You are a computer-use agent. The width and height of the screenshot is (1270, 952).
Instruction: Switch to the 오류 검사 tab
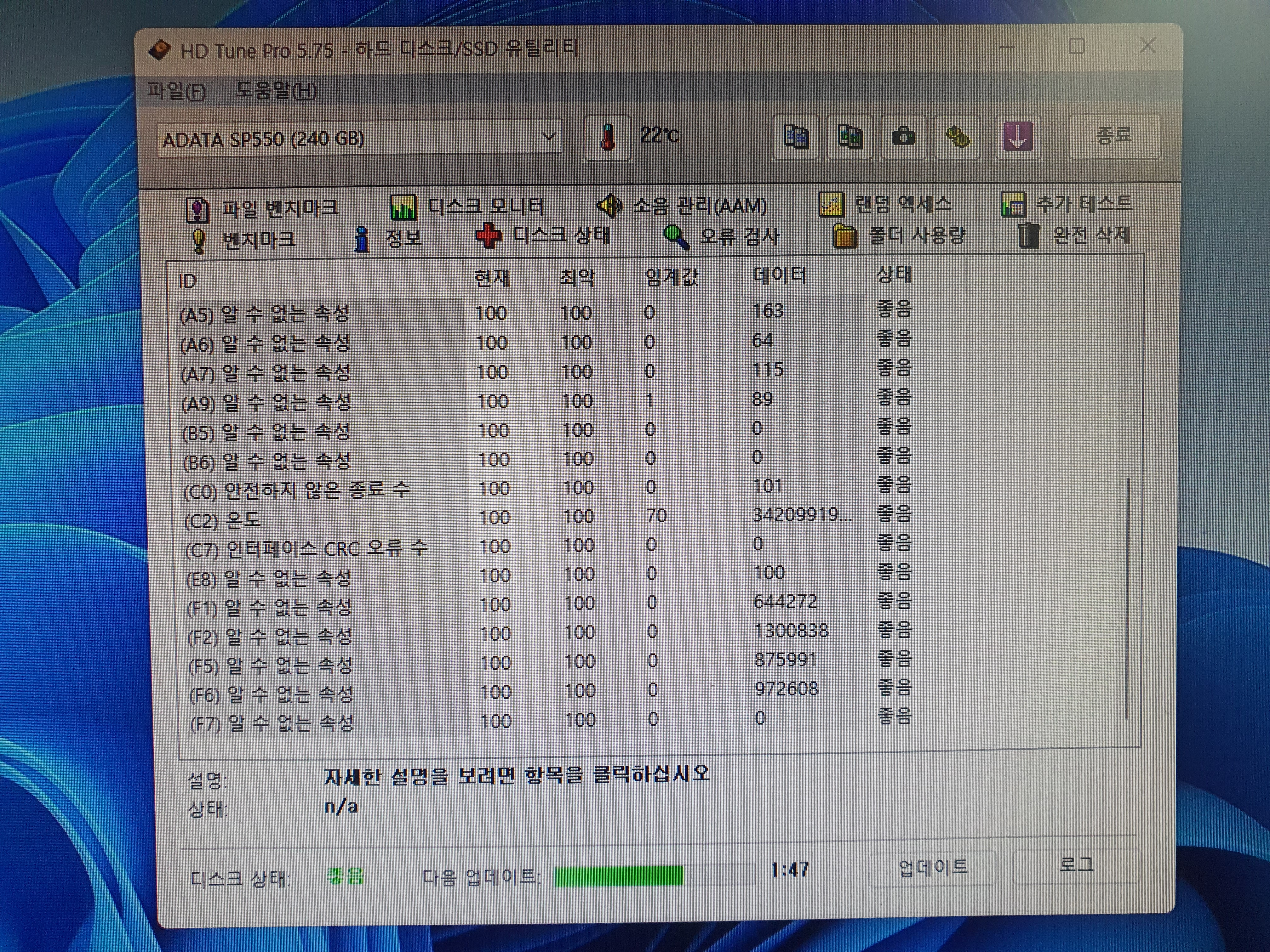tap(721, 236)
